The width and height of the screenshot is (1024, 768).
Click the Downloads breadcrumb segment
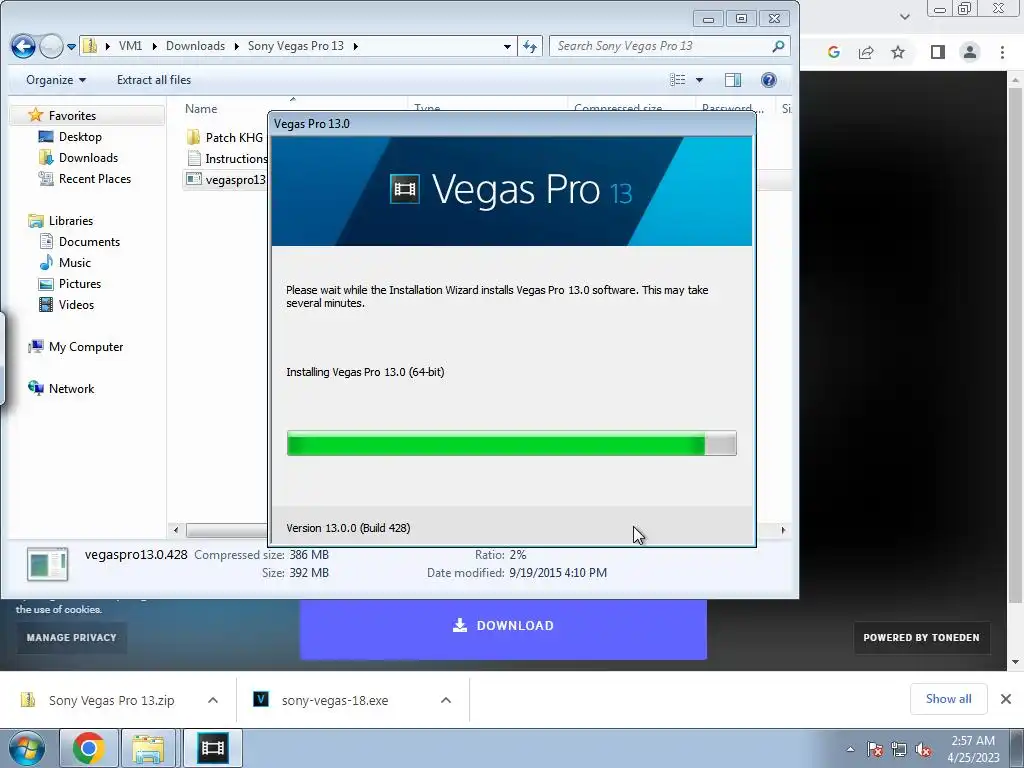point(195,46)
